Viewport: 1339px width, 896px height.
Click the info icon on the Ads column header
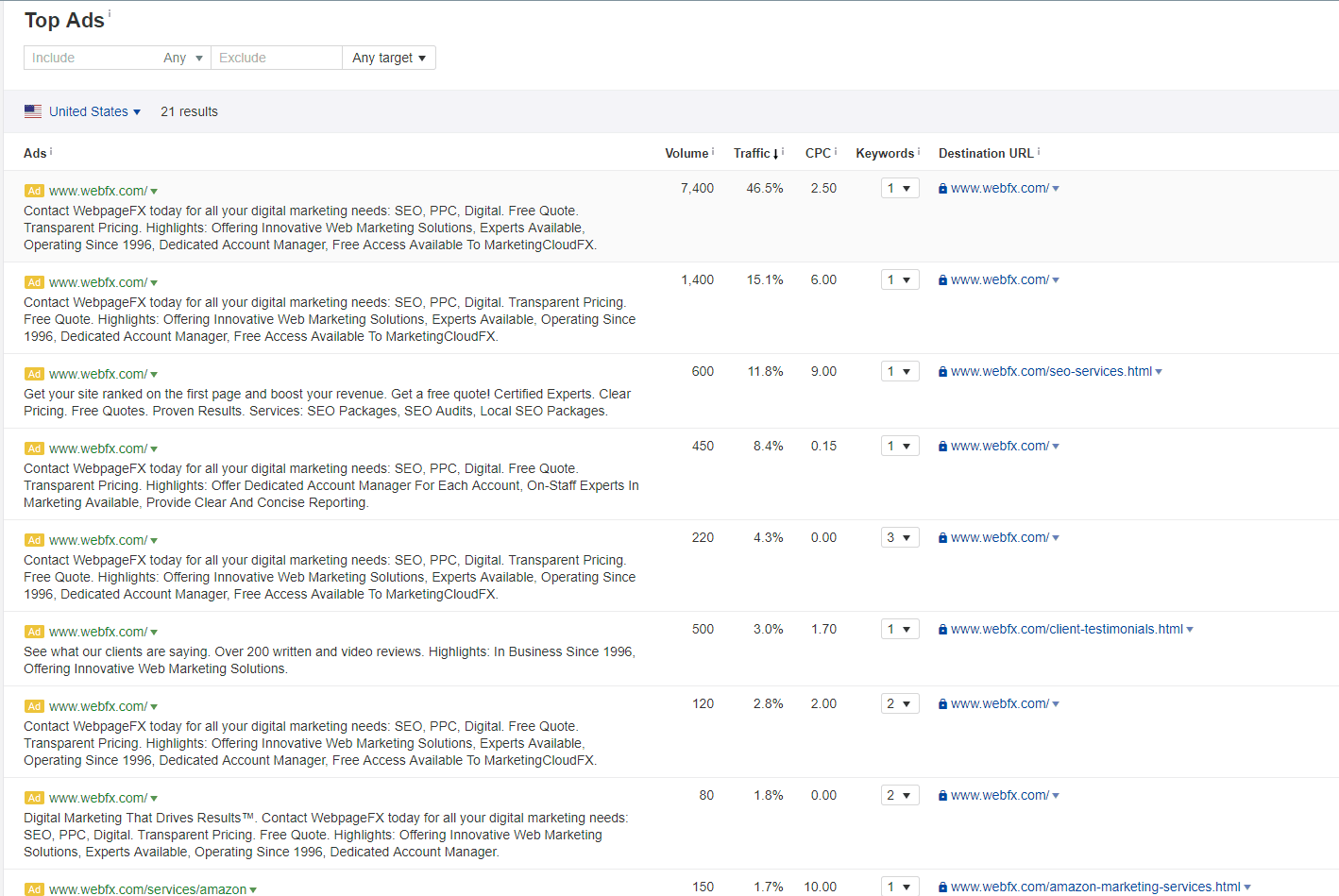(x=50, y=149)
